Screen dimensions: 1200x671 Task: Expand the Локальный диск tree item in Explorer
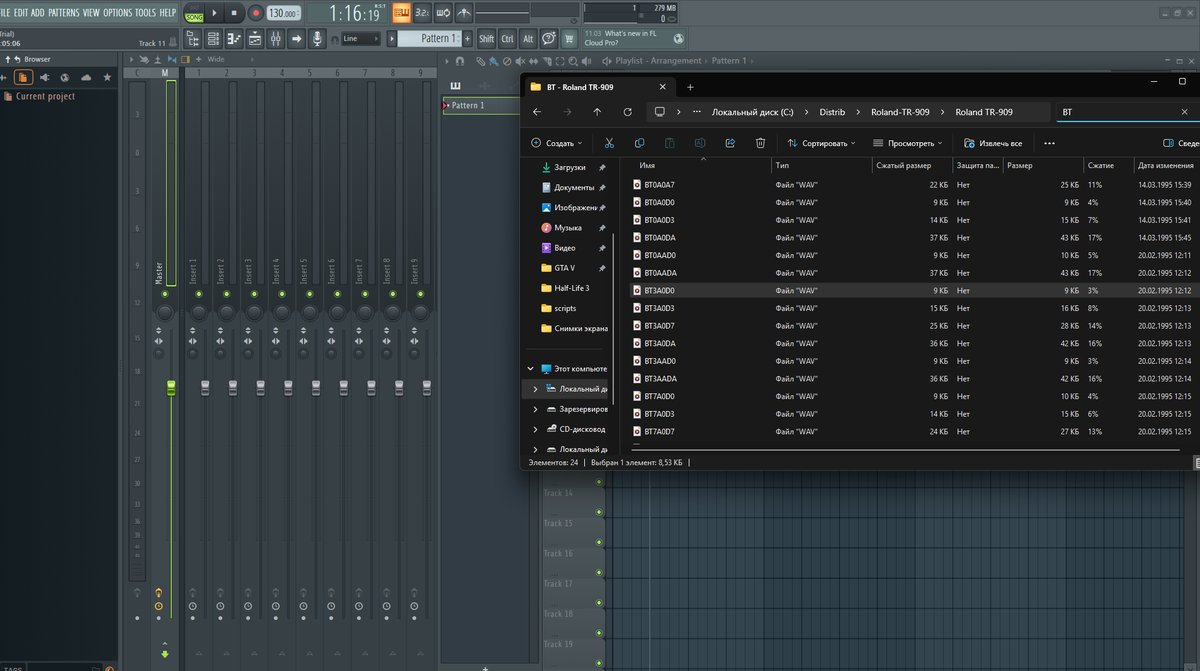click(x=535, y=388)
